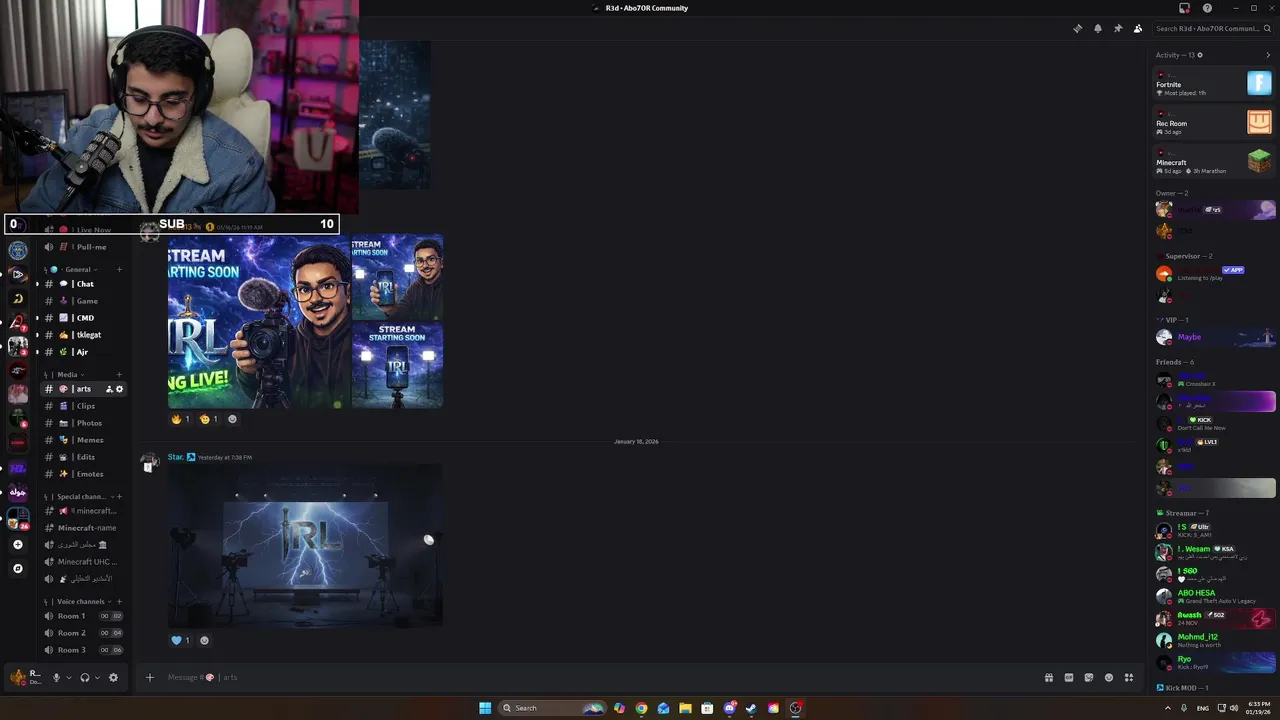
Task: Open the Photos channel
Action: [84, 423]
